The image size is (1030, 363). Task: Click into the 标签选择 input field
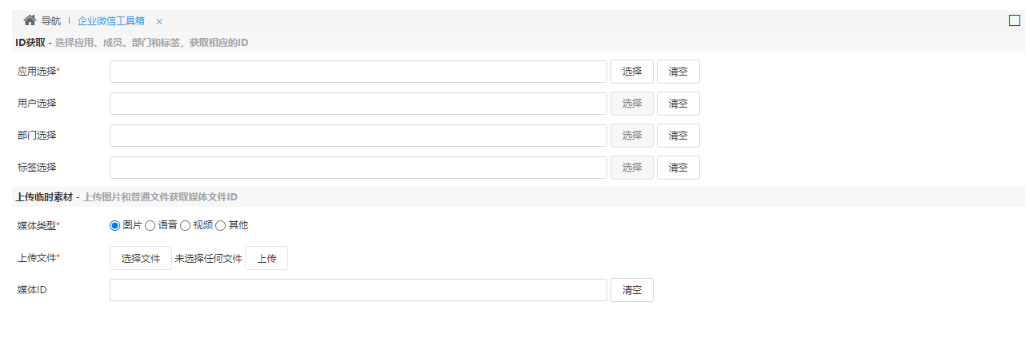tap(358, 168)
